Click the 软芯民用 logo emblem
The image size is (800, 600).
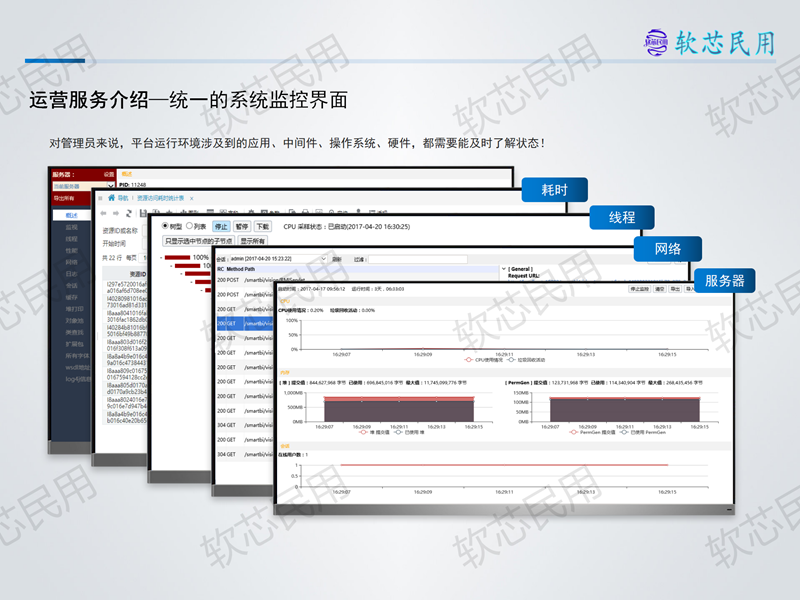[x=656, y=42]
